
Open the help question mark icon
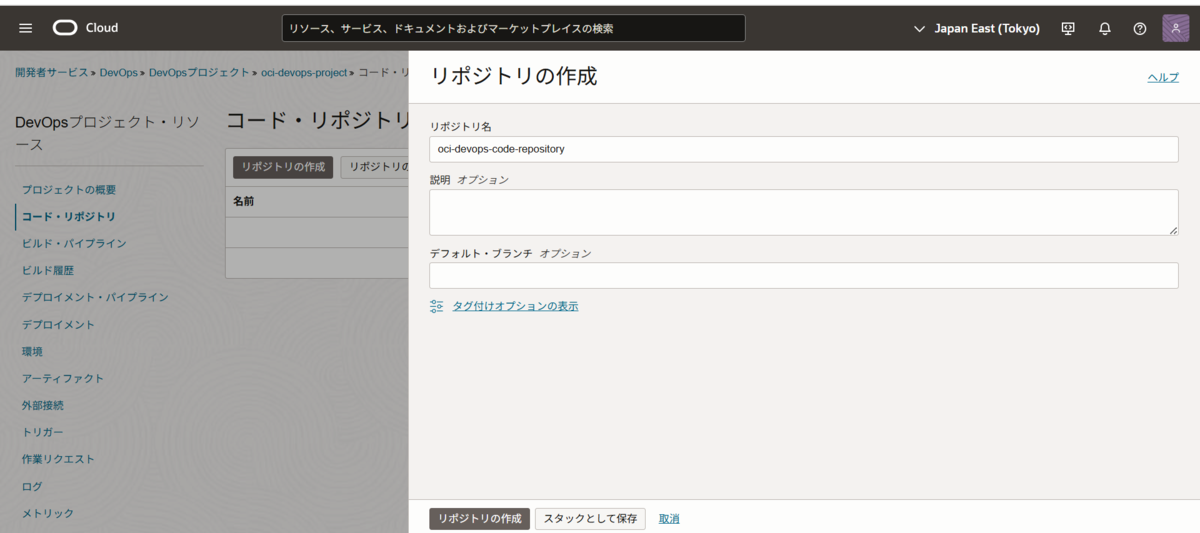click(1140, 28)
